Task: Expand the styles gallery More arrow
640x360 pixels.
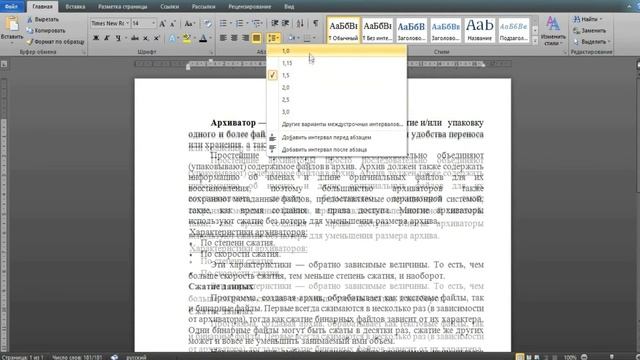Action: tap(535, 41)
